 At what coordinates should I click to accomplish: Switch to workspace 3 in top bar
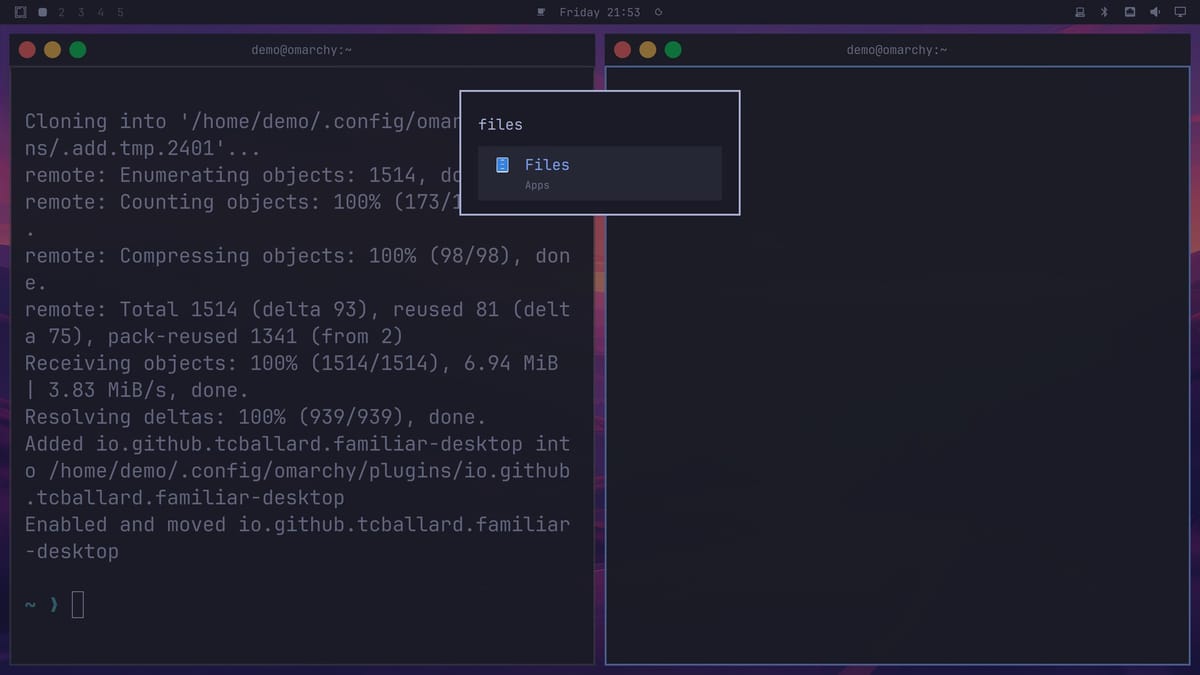(81, 12)
